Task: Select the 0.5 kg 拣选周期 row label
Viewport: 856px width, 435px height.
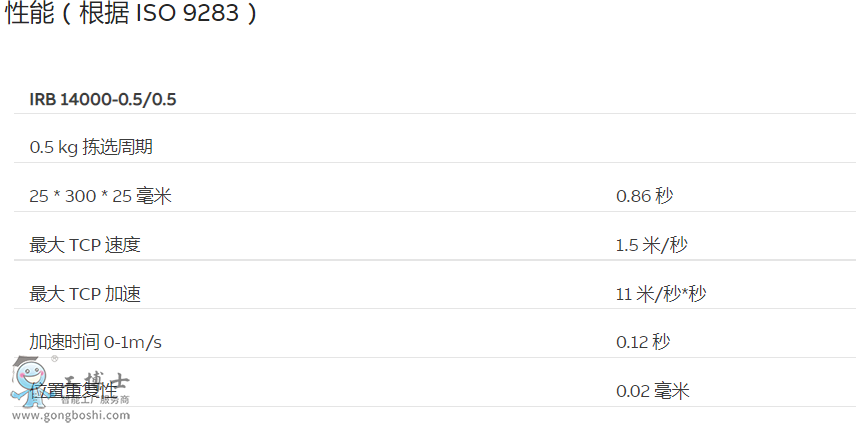Action: point(91,147)
